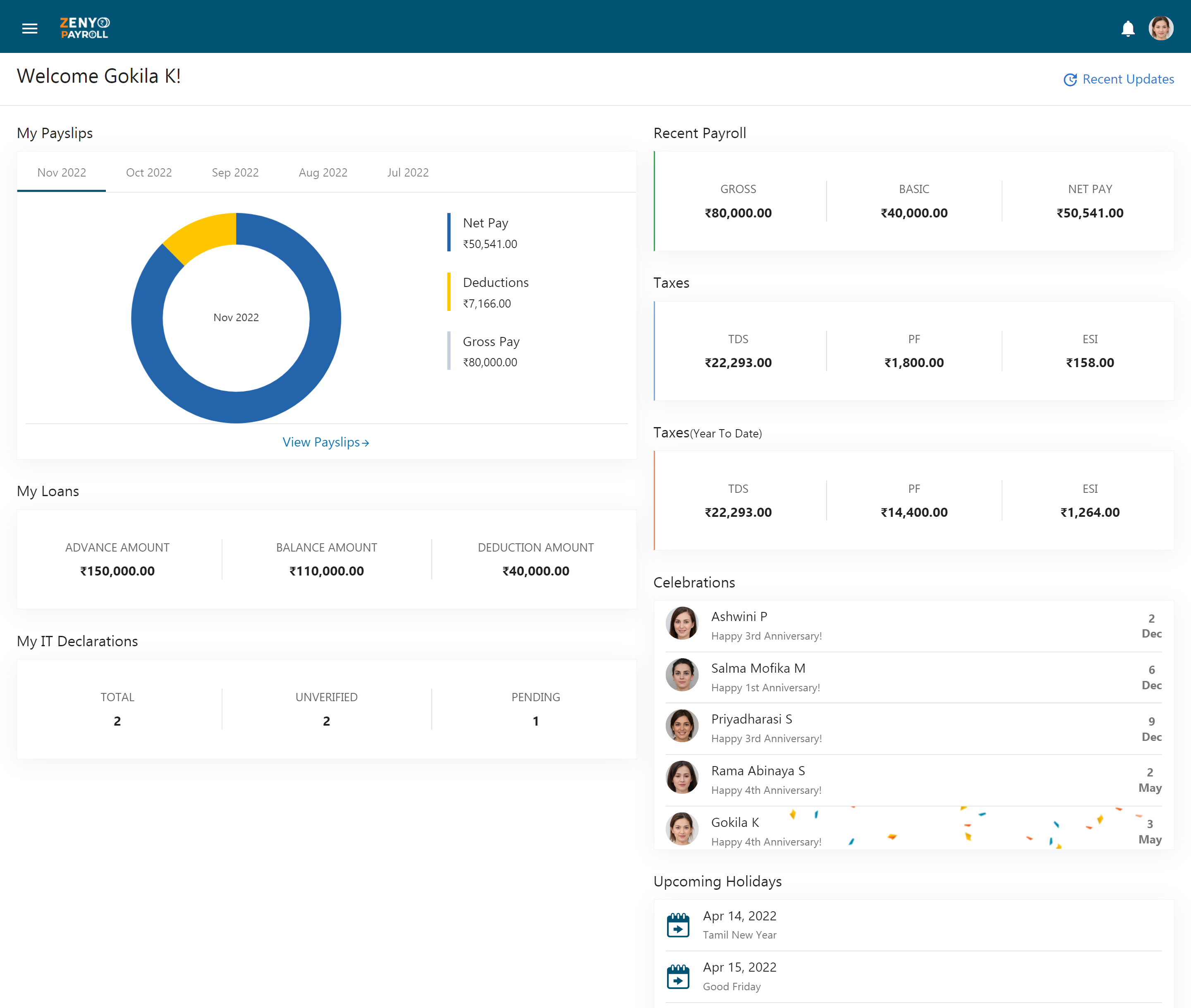The image size is (1191, 1008).
Task: Select the Gokila K celebration name
Action: click(735, 822)
